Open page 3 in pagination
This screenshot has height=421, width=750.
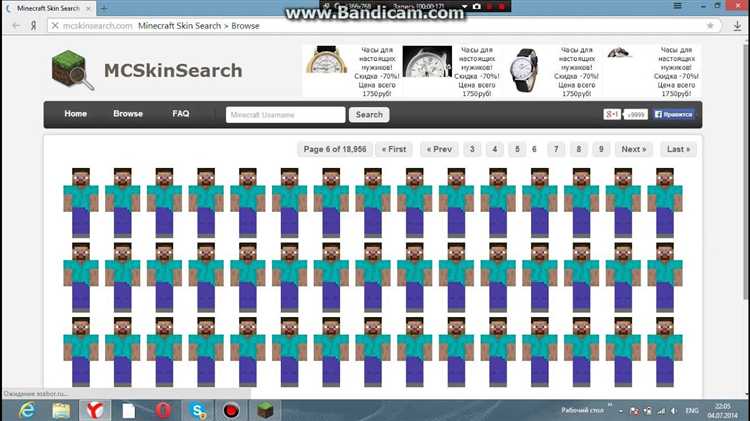click(x=472, y=149)
